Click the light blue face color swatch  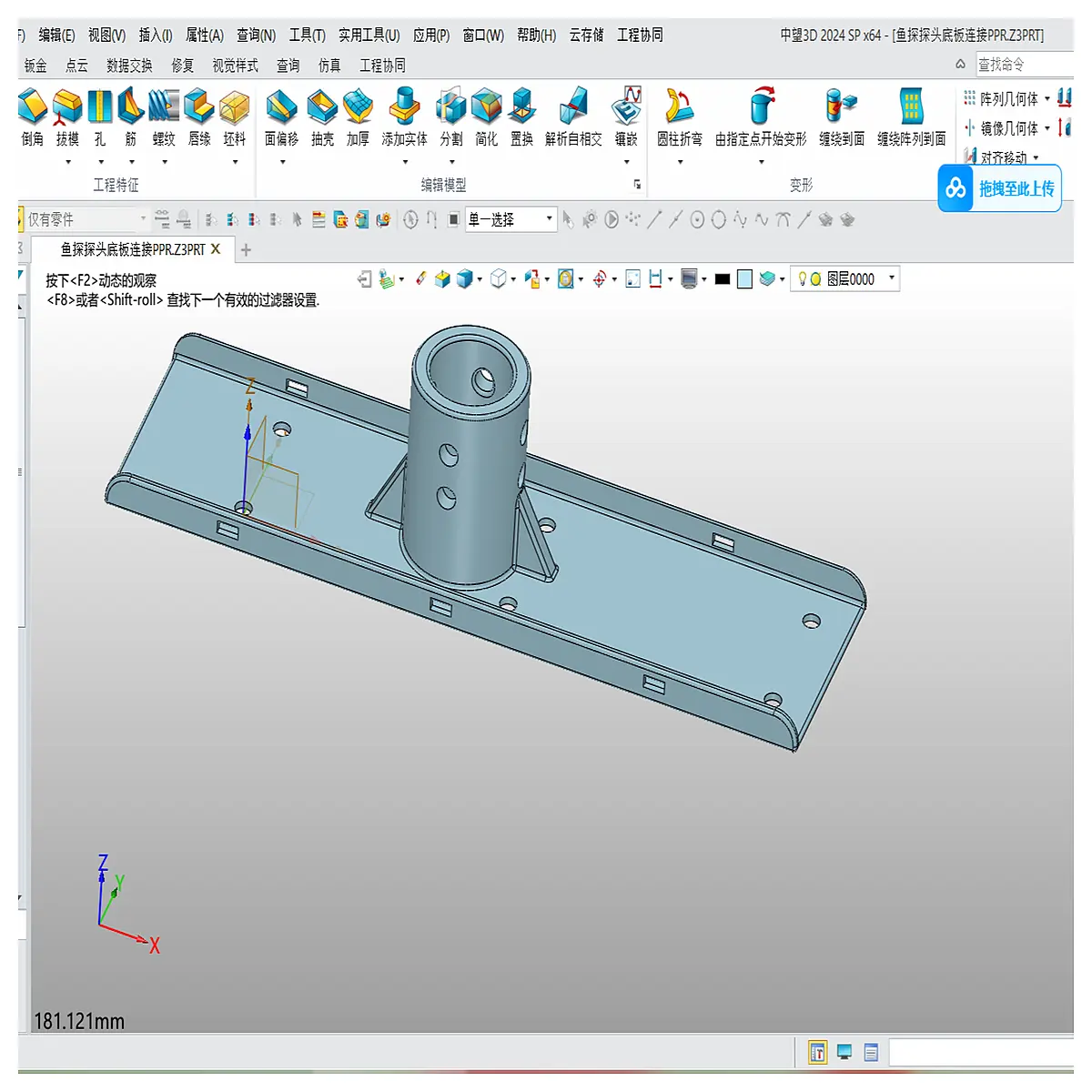click(744, 279)
